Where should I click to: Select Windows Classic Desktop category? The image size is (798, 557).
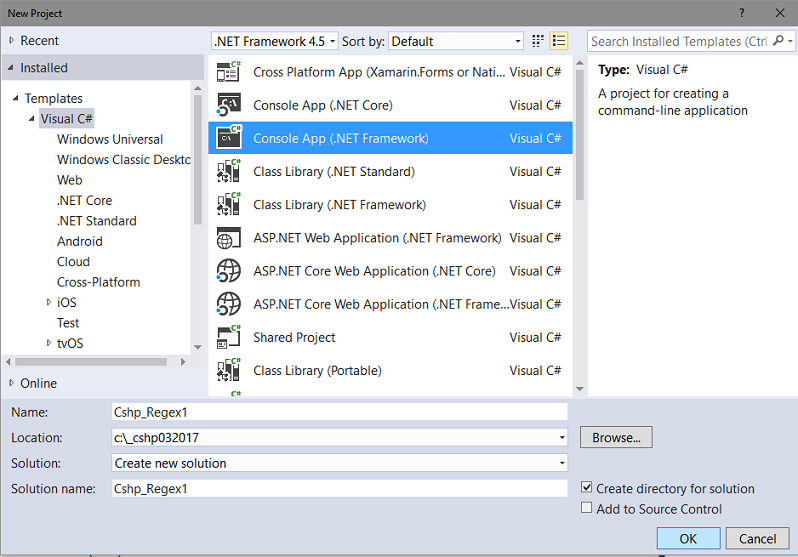(124, 159)
